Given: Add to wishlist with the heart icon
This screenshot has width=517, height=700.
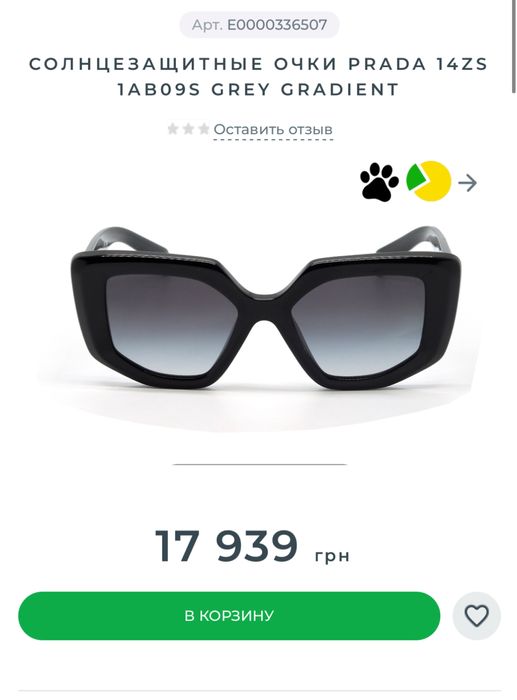Looking at the screenshot, I should [x=476, y=616].
